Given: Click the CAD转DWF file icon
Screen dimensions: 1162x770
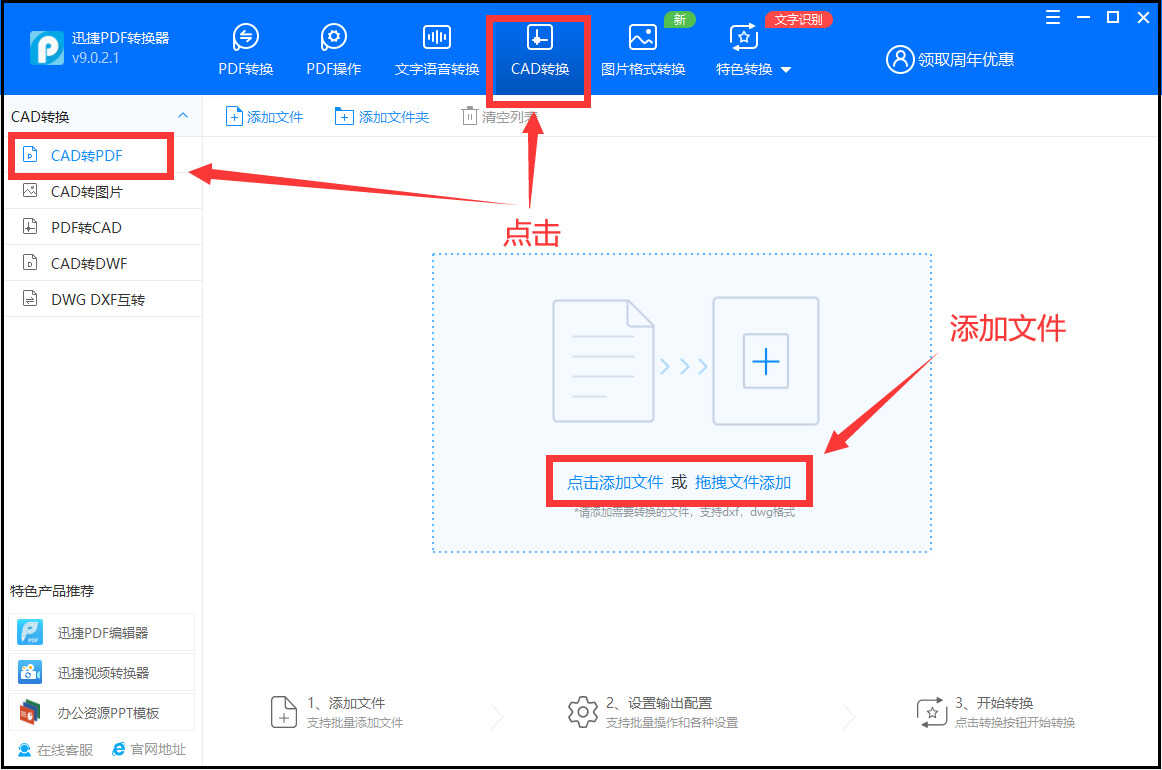Looking at the screenshot, I should point(30,262).
